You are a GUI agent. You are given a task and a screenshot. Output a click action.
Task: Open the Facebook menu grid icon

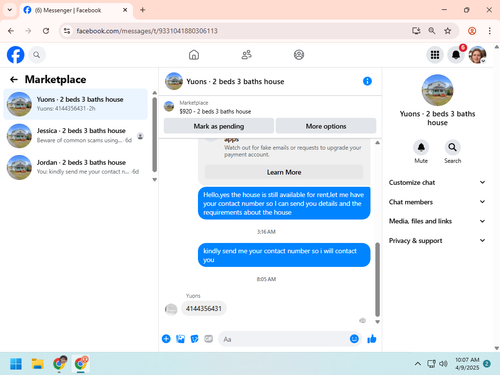pos(435,55)
